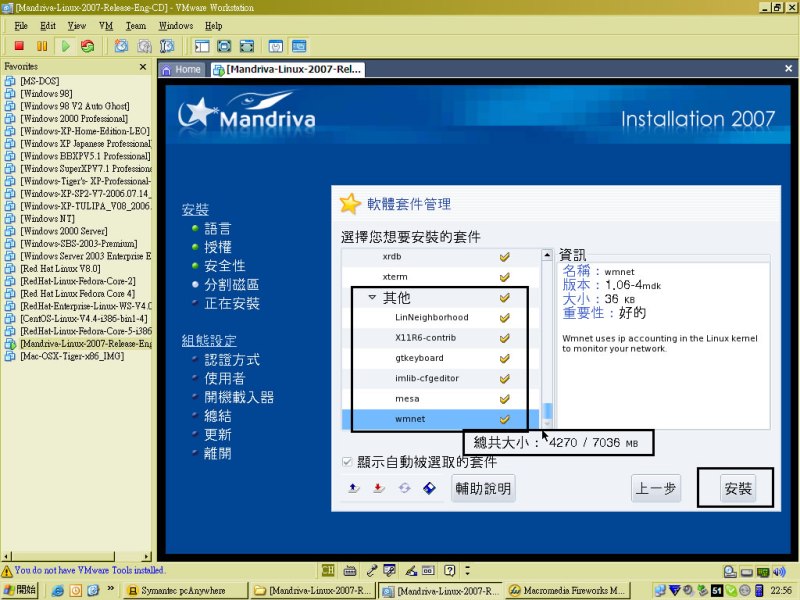800x600 pixels.
Task: Click the hard disk device icon in VMware status bar
Action: coord(731,572)
